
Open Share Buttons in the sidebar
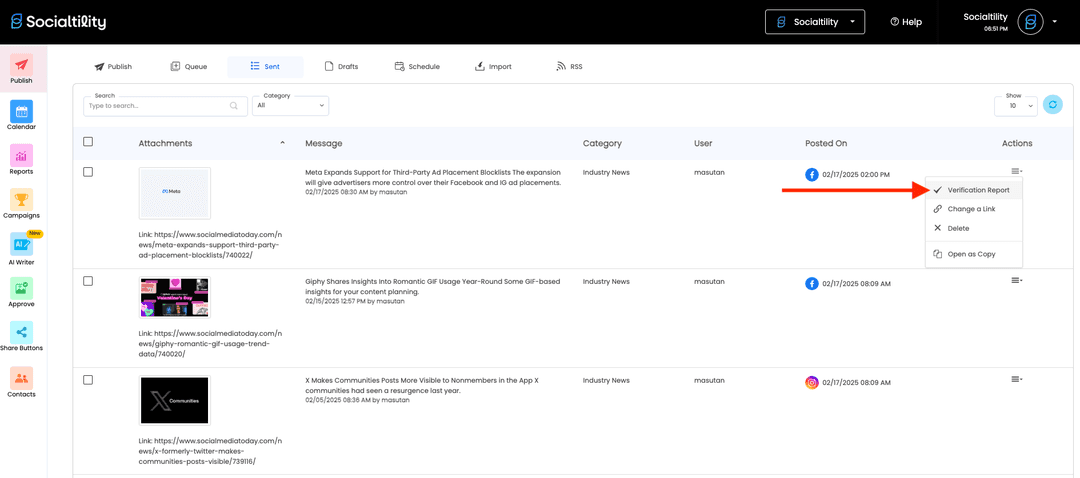click(x=21, y=334)
